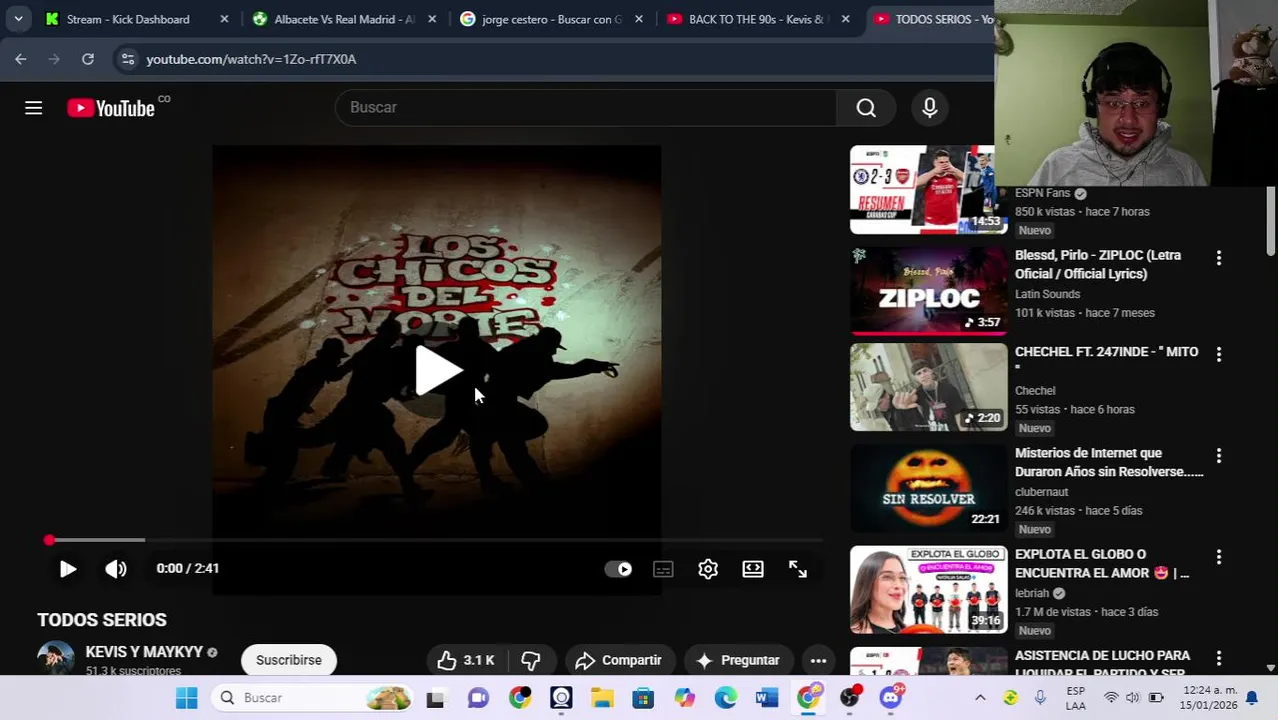The width and height of the screenshot is (1278, 720).
Task: Open the player settings gear
Action: coord(708,569)
